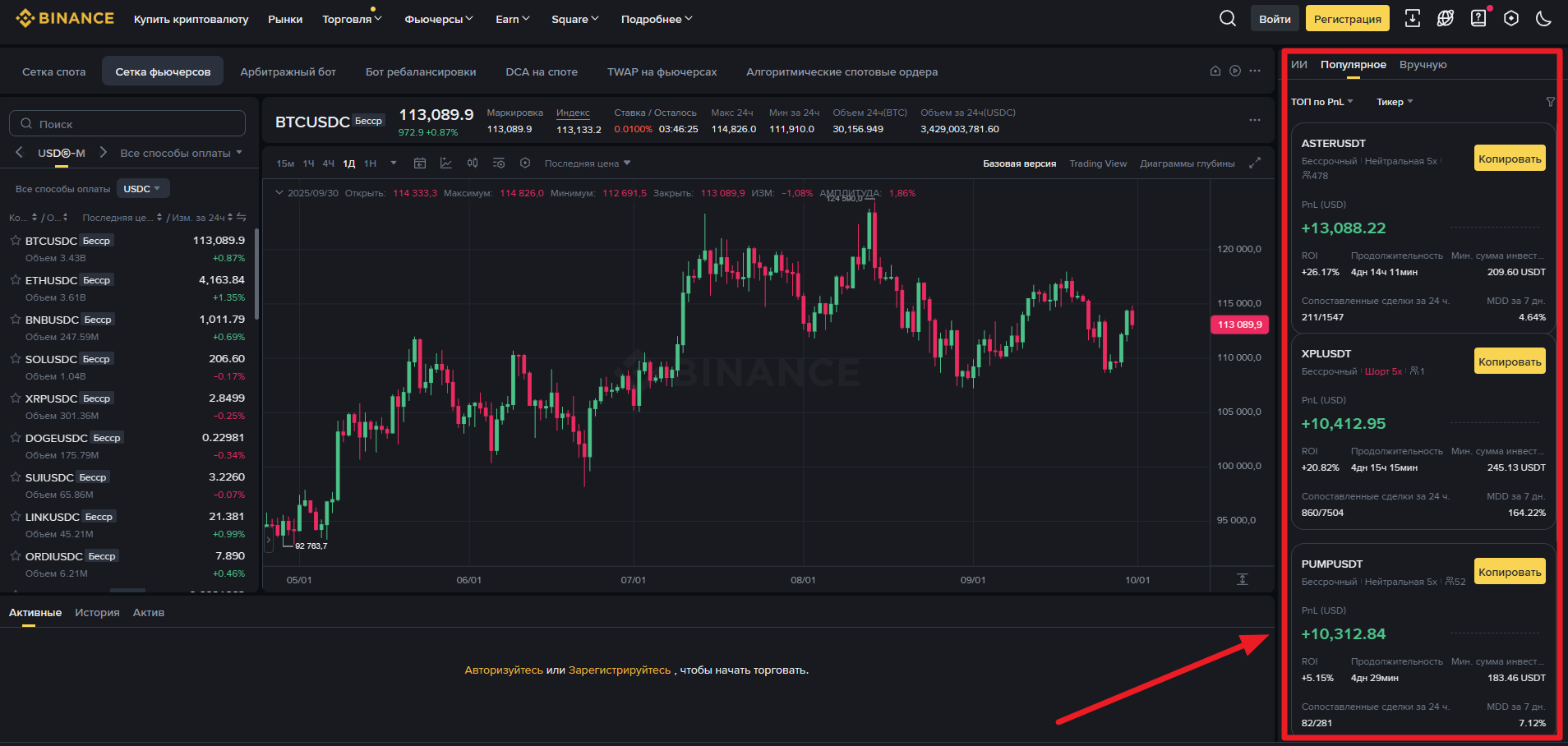Click the chart indicators line-graph icon
The image size is (1568, 746).
(x=446, y=163)
